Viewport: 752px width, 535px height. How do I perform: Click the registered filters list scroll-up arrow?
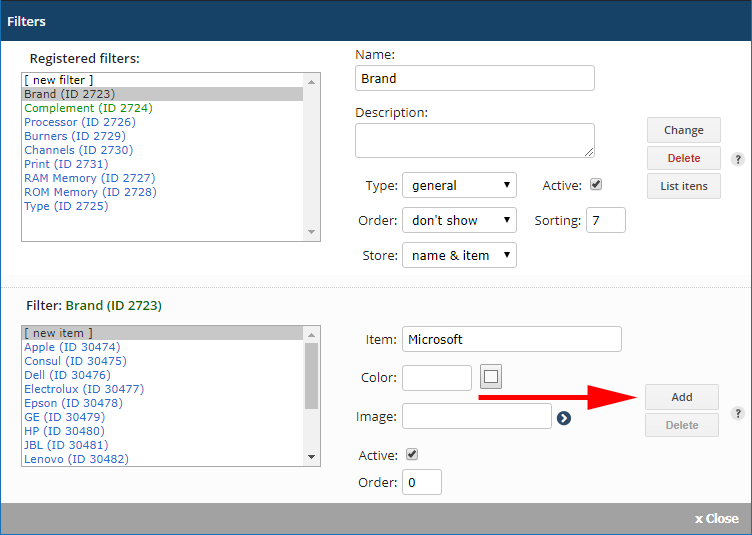click(x=311, y=82)
